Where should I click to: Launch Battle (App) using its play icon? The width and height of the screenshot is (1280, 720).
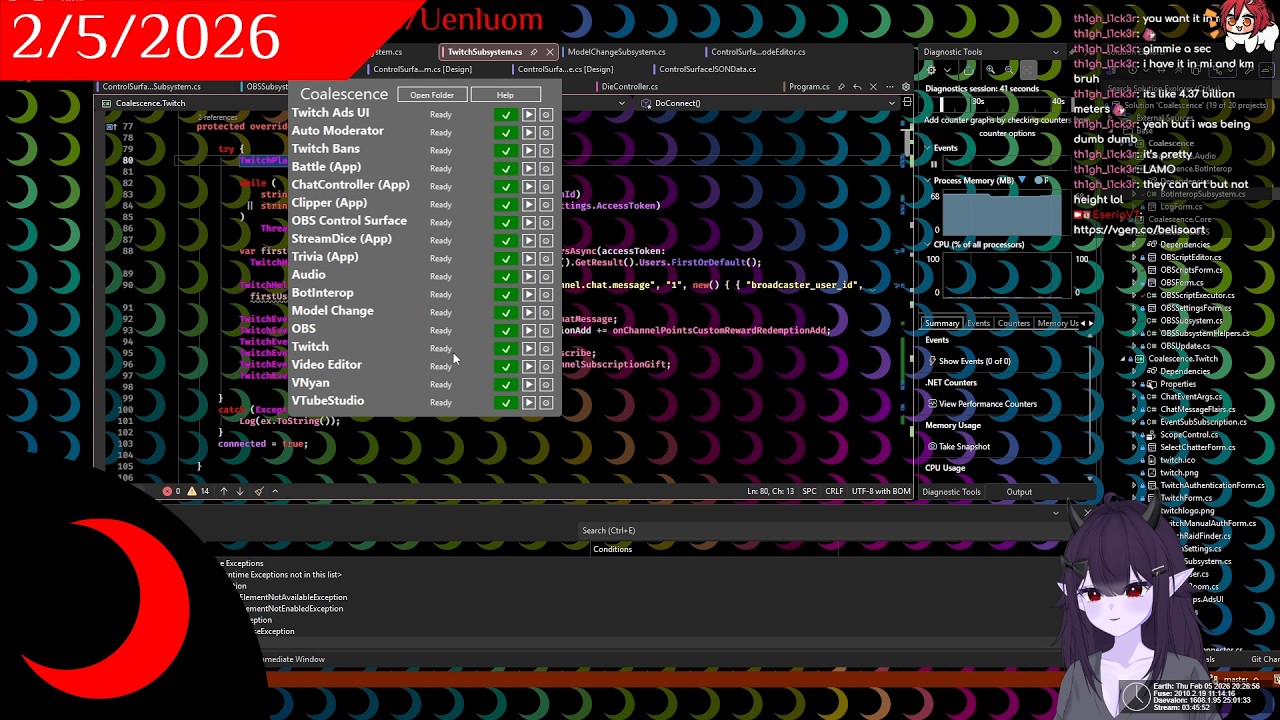[529, 169]
